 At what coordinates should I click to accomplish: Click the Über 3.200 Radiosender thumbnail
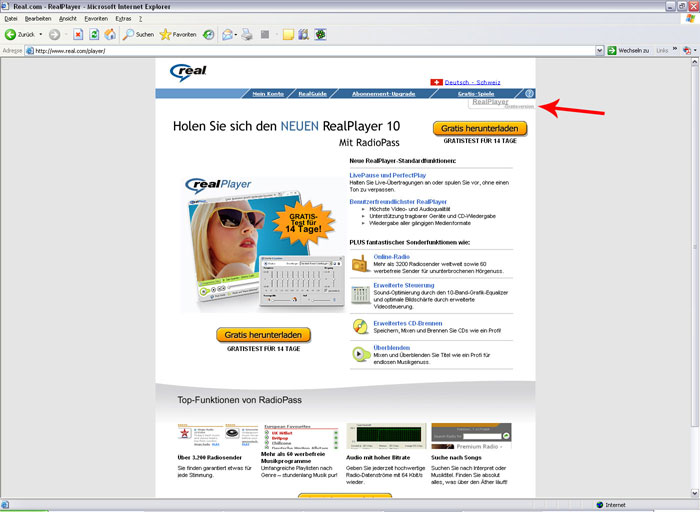coord(217,435)
